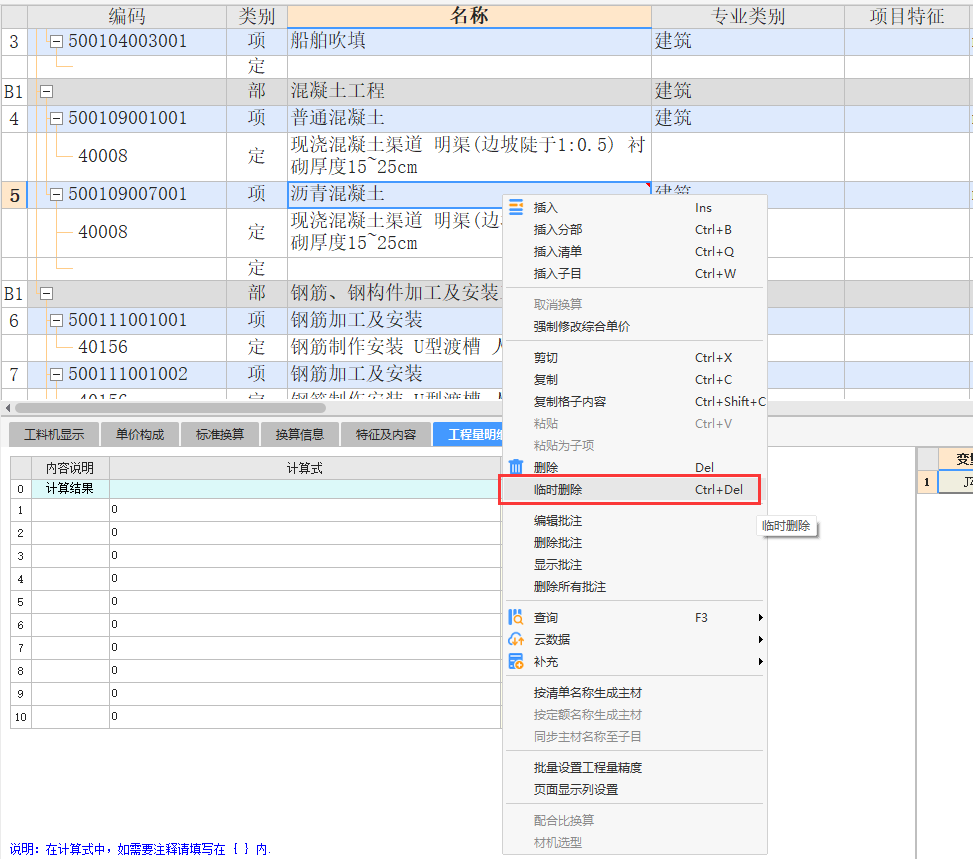Screen dimensions: 973x859
Task: Select 复制格子内容 menu option
Action: coord(570,402)
